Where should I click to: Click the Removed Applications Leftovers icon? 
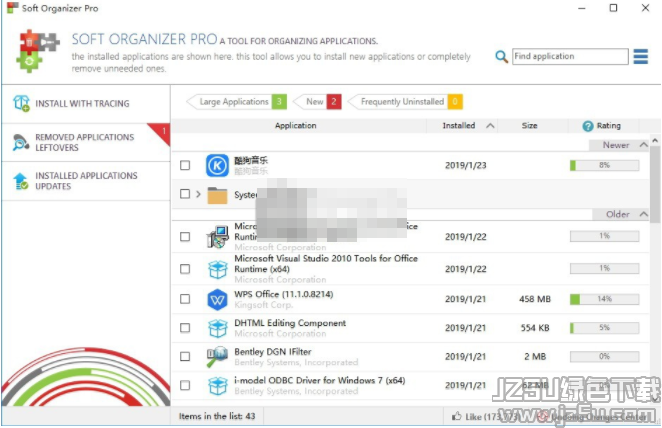point(21,142)
